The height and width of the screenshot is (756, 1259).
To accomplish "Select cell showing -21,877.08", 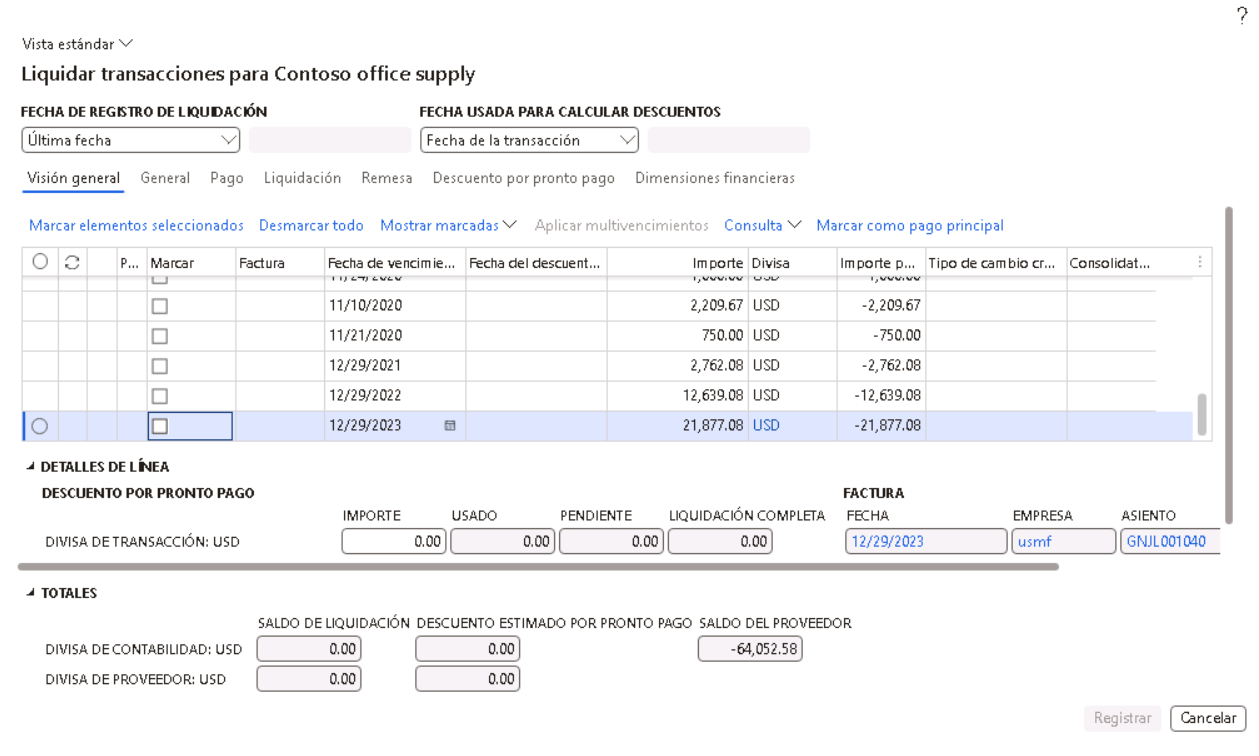I will pyautogui.click(x=881, y=426).
